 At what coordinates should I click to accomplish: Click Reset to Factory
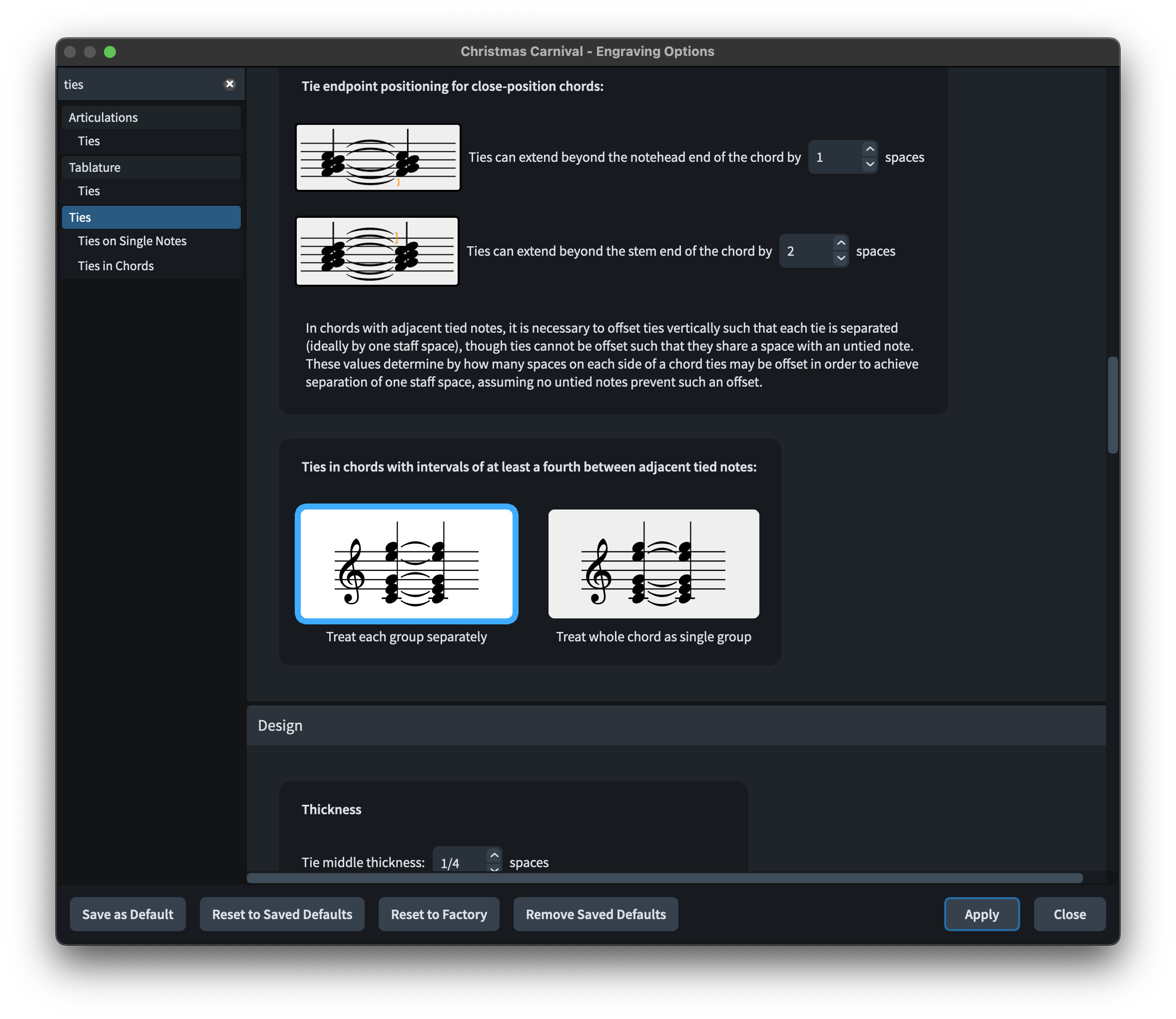(x=439, y=915)
